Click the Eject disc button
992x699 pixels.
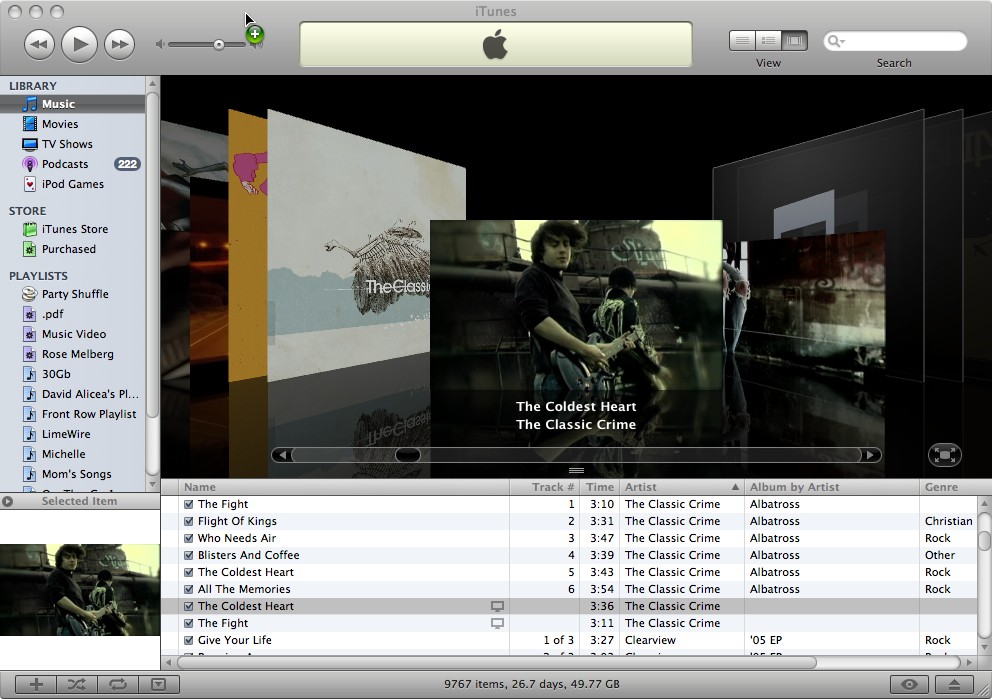[x=954, y=684]
